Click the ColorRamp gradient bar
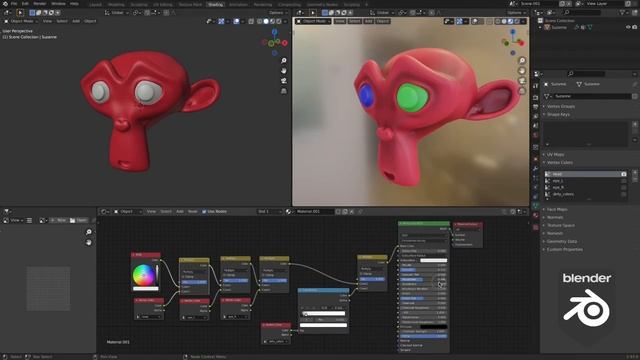 [x=324, y=313]
